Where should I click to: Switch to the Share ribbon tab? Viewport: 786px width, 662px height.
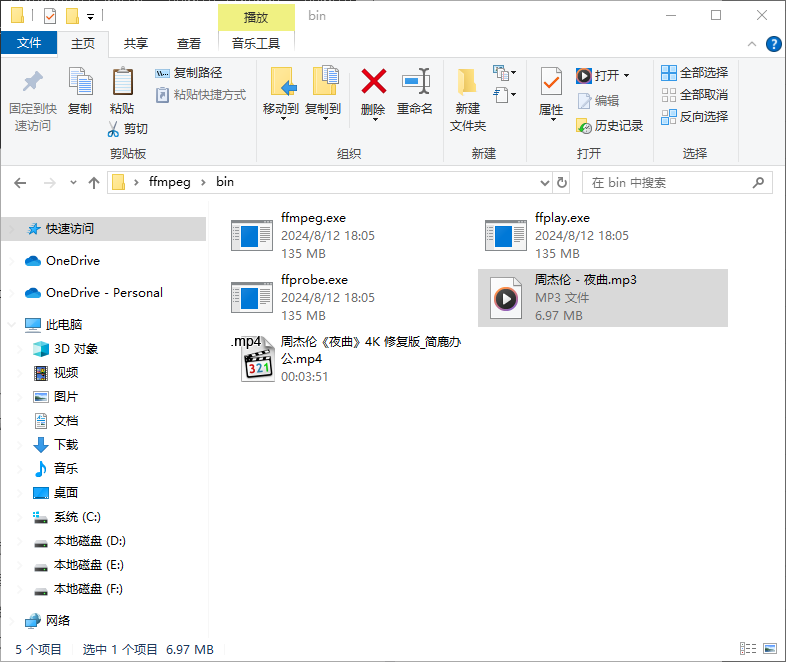pos(136,44)
